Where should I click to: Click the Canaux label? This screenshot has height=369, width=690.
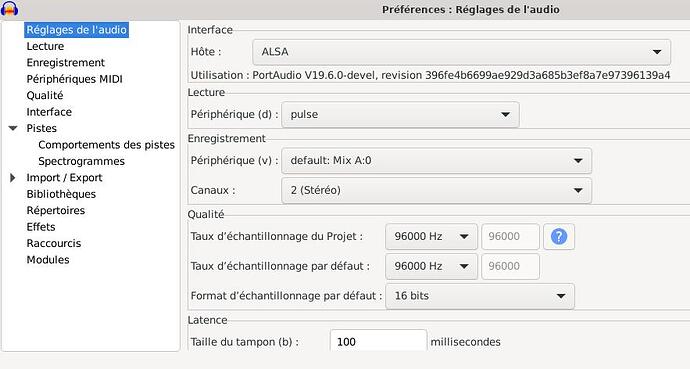click(213, 190)
